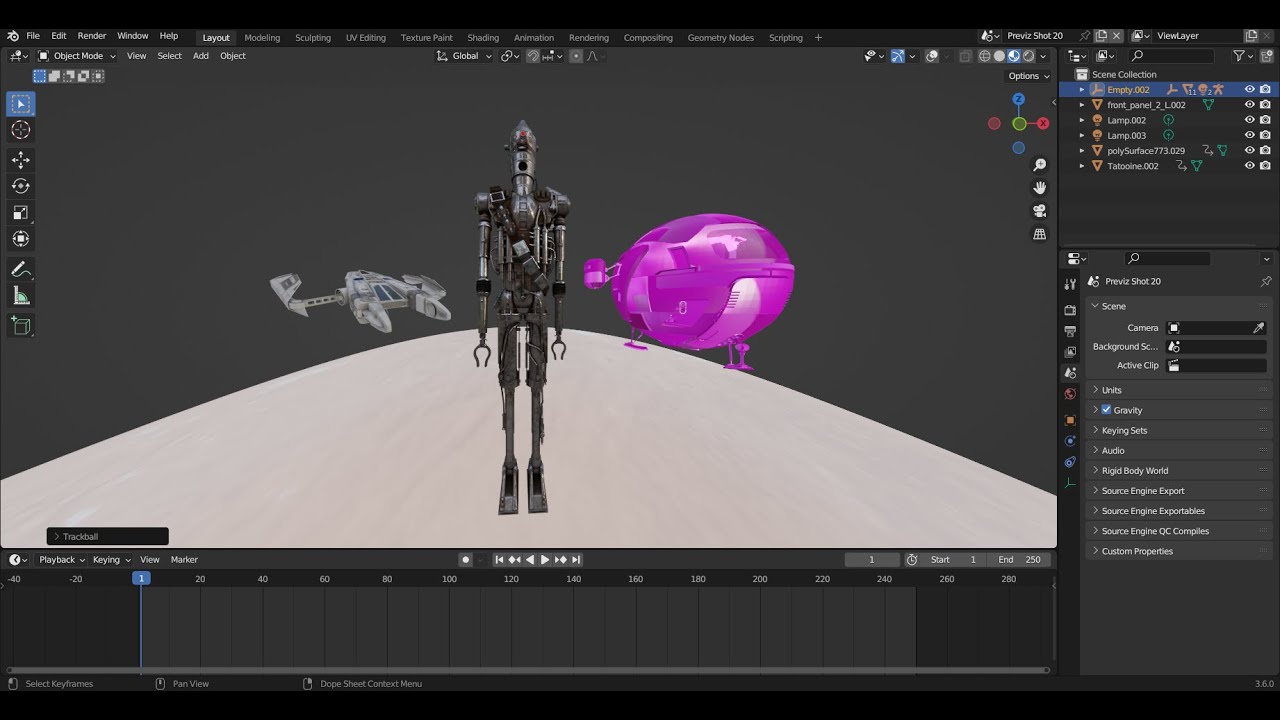Activate the Annotate pencil tool
This screenshot has width=1280, height=720.
pos(21,270)
